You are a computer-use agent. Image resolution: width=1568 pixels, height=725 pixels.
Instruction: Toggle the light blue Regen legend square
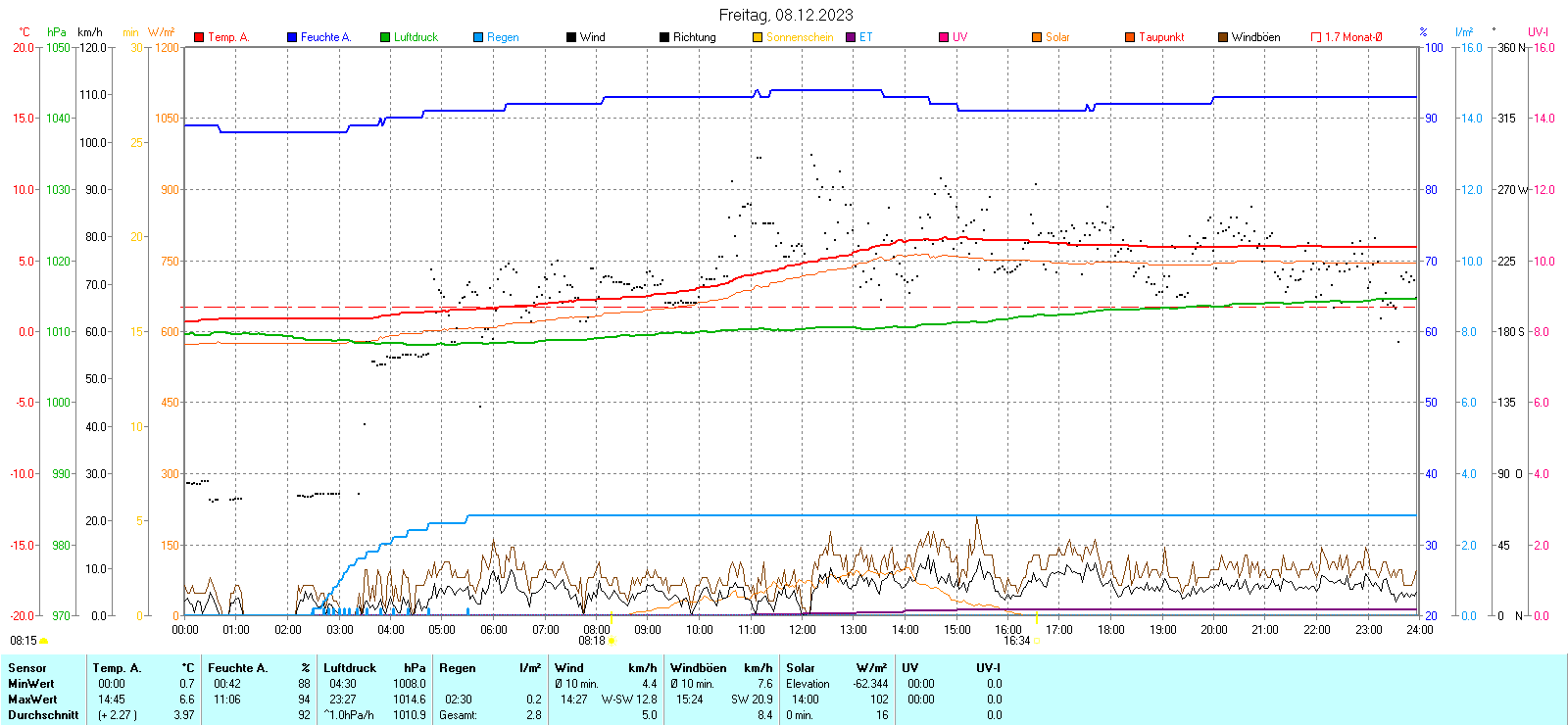[478, 37]
